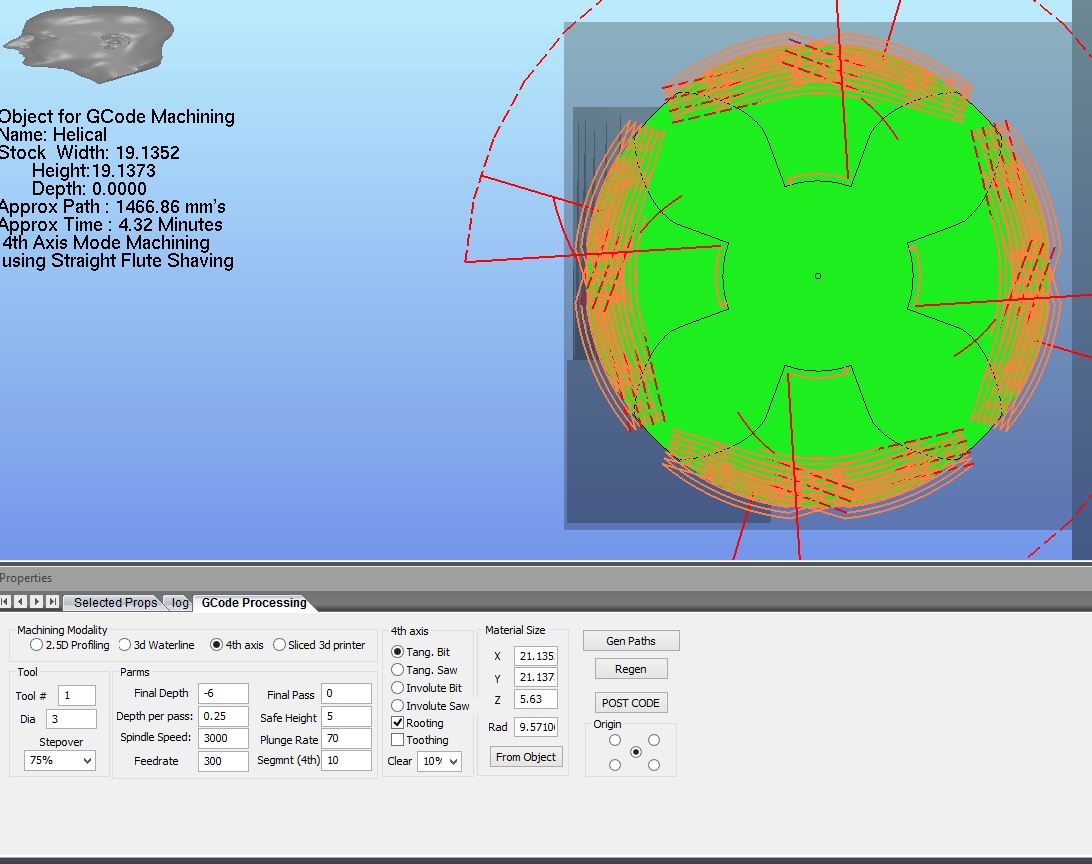Select Tang. Saw 4th axis option
Image resolution: width=1092 pixels, height=864 pixels.
(x=398, y=670)
